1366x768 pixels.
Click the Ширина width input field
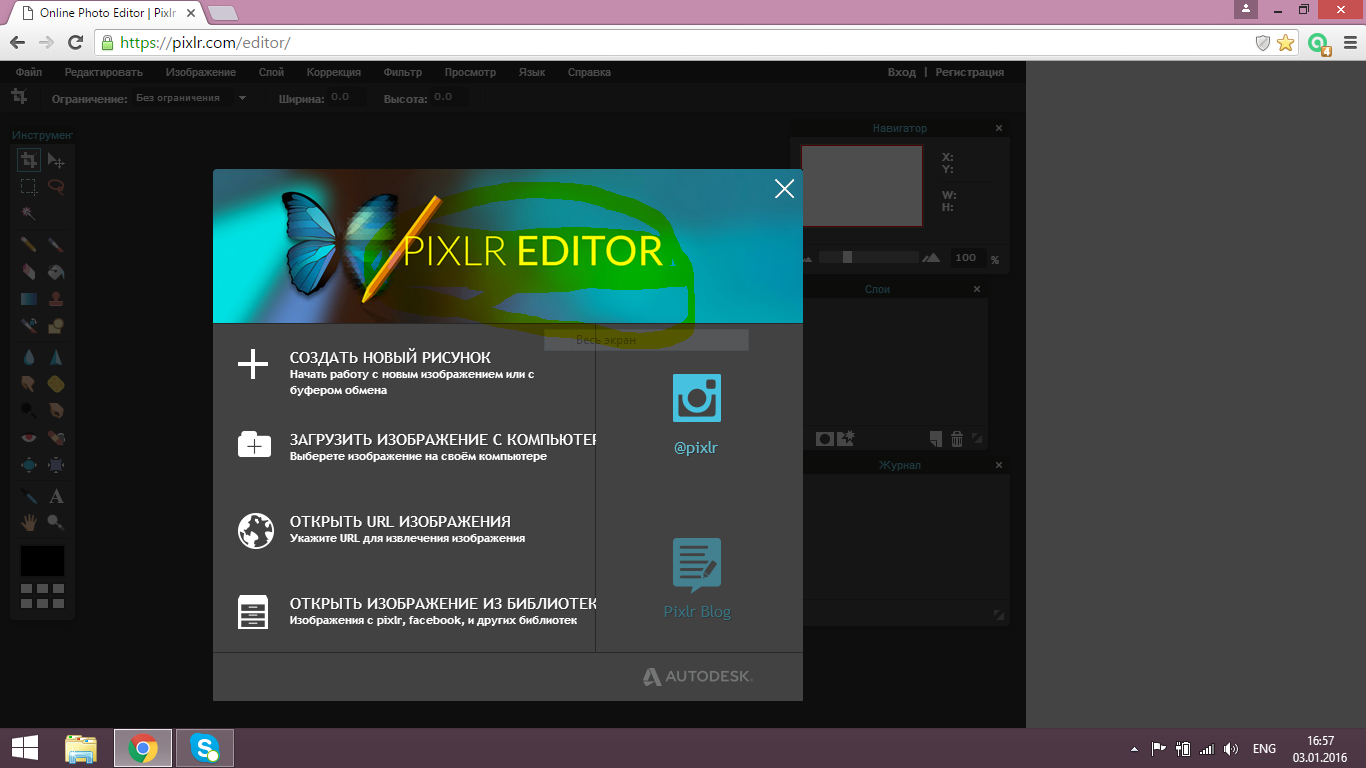click(x=346, y=98)
